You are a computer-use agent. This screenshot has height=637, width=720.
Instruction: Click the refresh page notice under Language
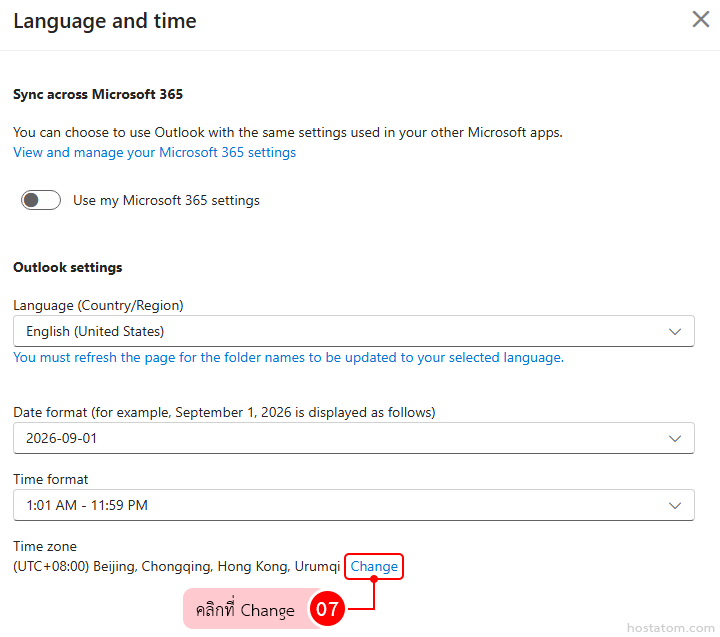tap(288, 357)
